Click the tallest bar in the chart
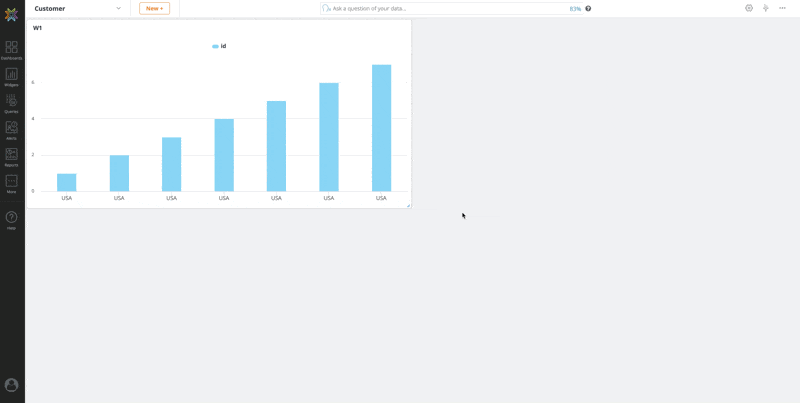800x403 pixels. point(381,128)
